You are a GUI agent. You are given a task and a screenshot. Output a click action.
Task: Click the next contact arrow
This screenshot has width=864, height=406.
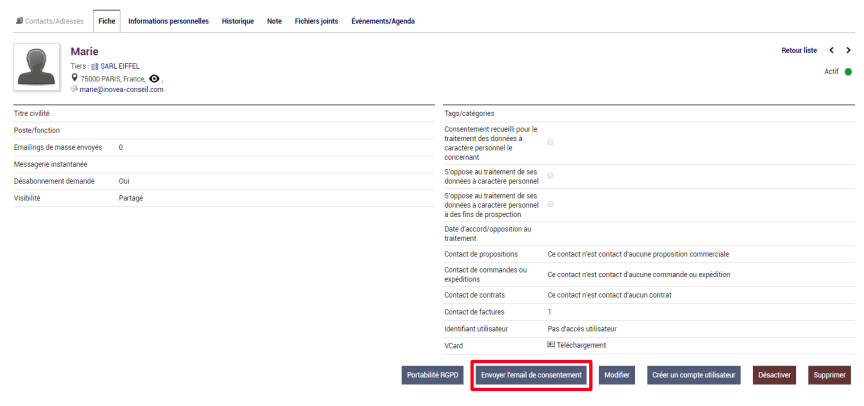[848, 50]
